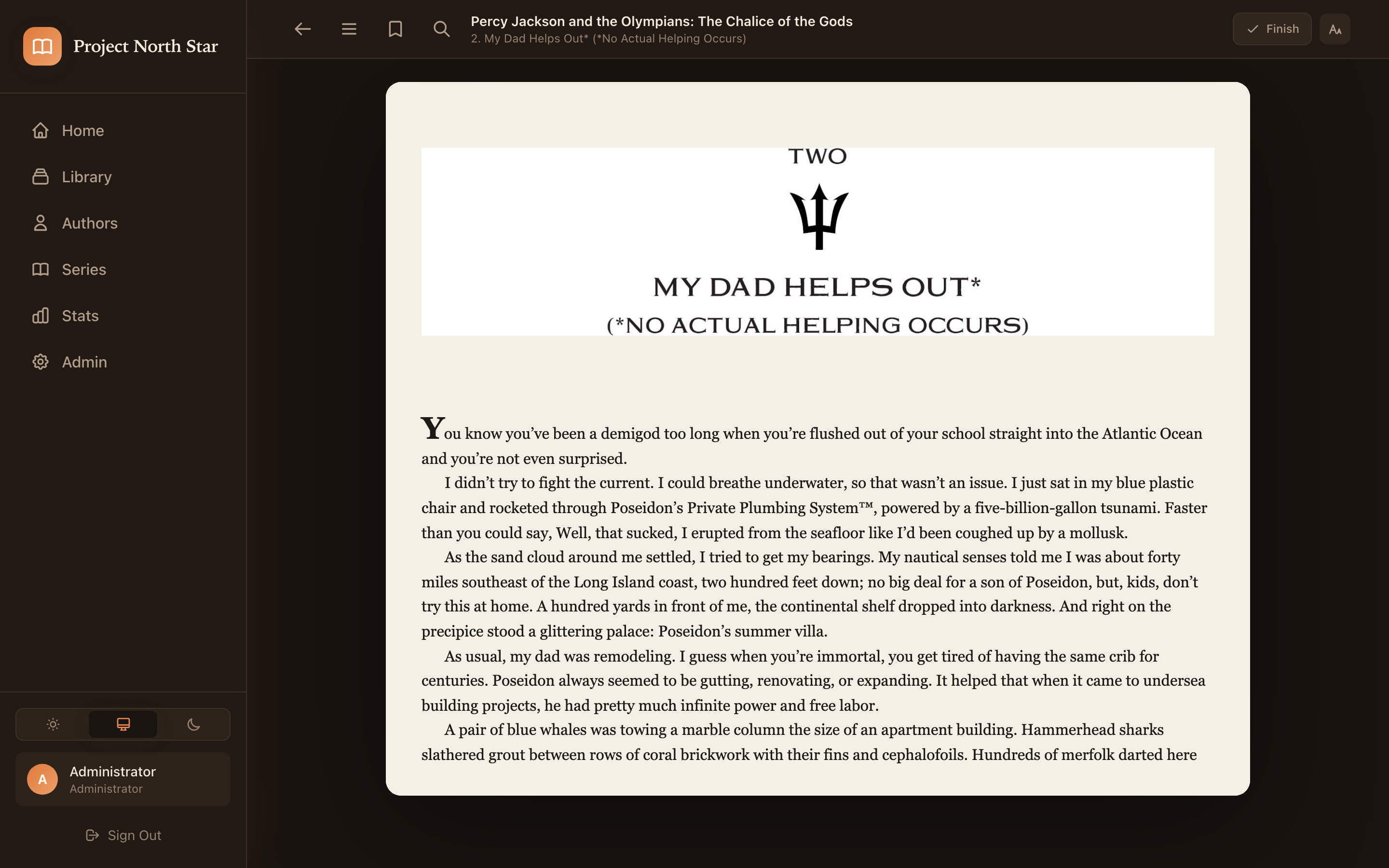Click the orange Administrator avatar
Screen dimensions: 1389x868
click(42, 779)
